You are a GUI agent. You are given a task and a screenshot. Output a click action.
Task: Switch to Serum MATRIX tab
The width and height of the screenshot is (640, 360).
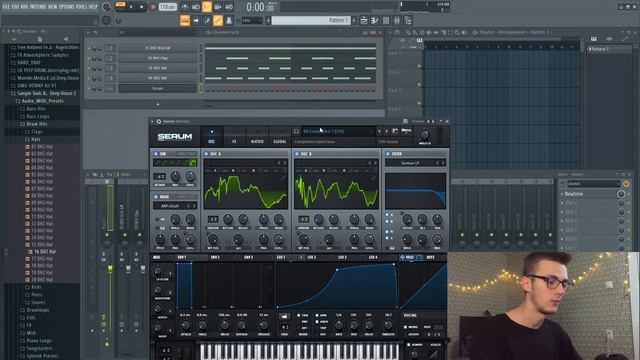click(257, 137)
